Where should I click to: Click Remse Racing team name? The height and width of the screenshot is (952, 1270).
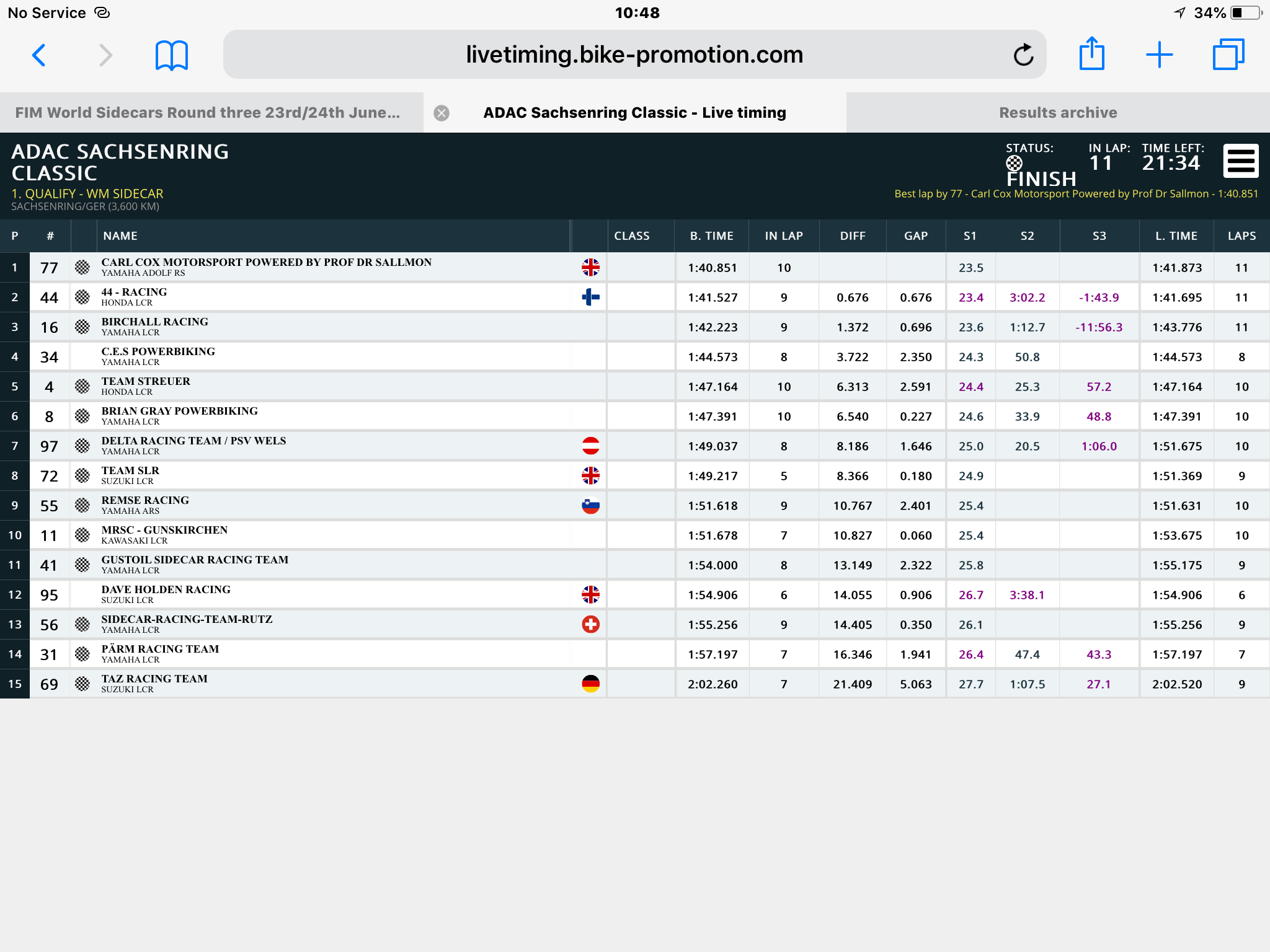(x=145, y=500)
